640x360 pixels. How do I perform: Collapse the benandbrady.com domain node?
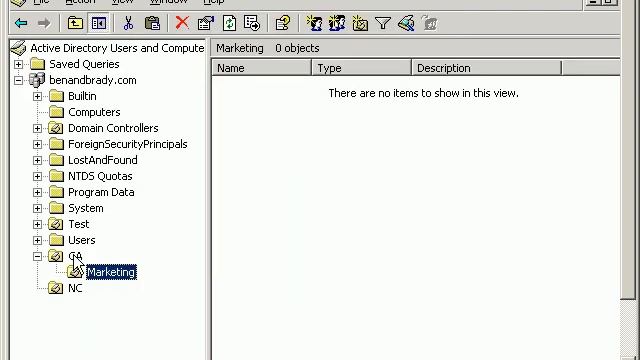pos(18,80)
